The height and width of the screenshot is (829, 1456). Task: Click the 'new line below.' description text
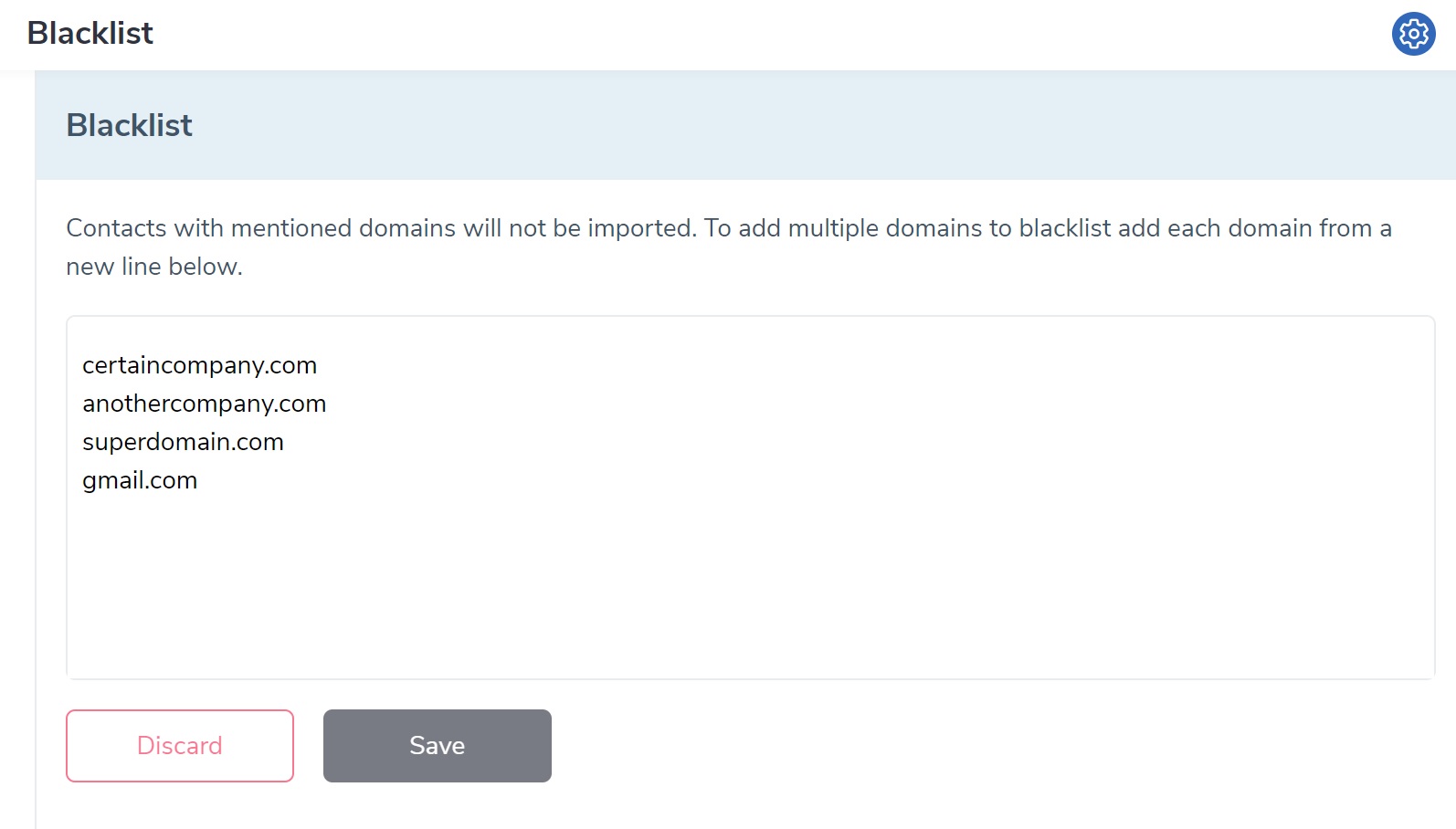click(154, 267)
